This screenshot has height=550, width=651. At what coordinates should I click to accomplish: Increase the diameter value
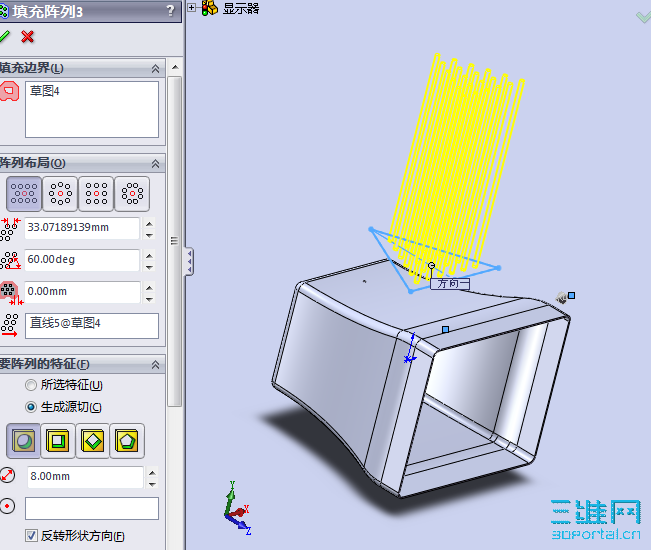coord(152,473)
